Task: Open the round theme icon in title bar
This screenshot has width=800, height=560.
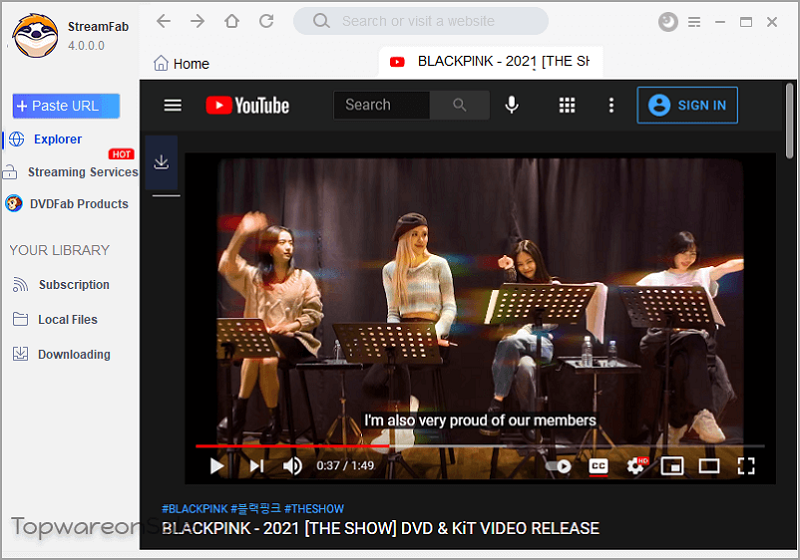Action: tap(667, 22)
